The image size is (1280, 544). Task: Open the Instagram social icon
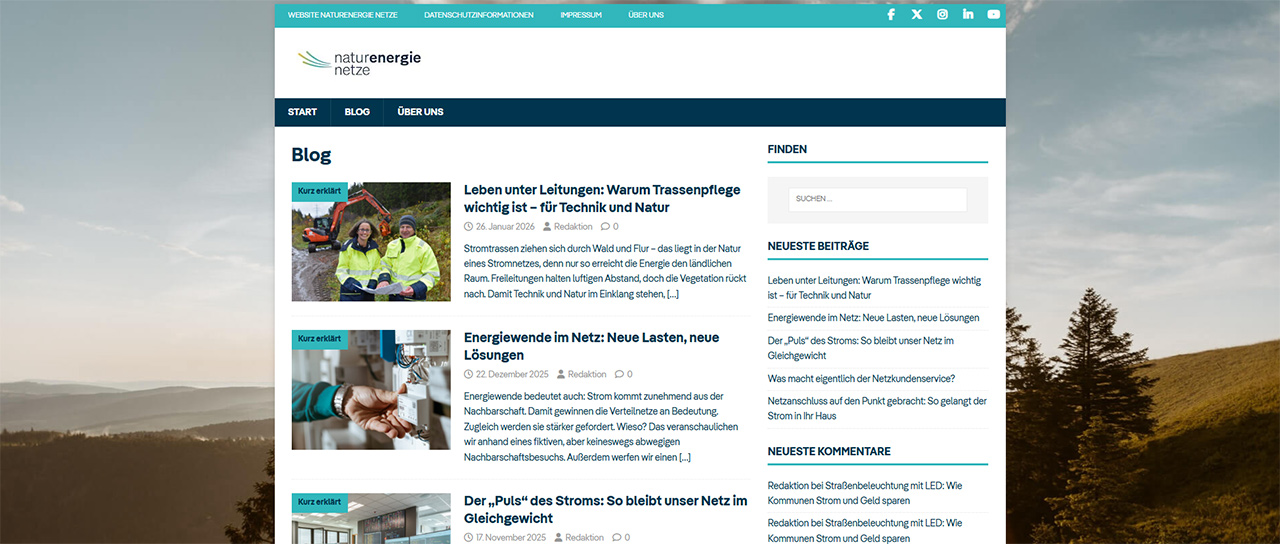(x=942, y=15)
